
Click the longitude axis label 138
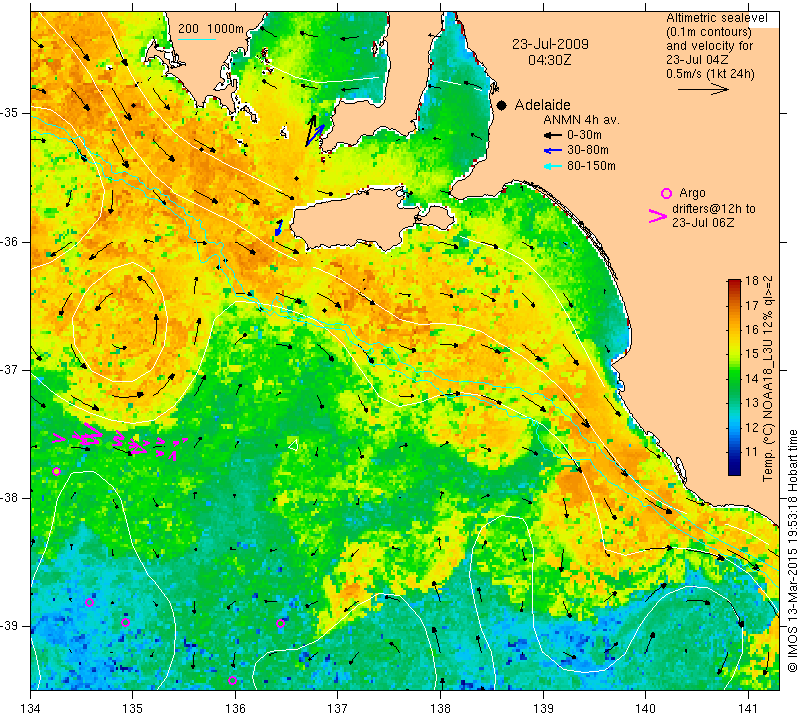point(440,708)
